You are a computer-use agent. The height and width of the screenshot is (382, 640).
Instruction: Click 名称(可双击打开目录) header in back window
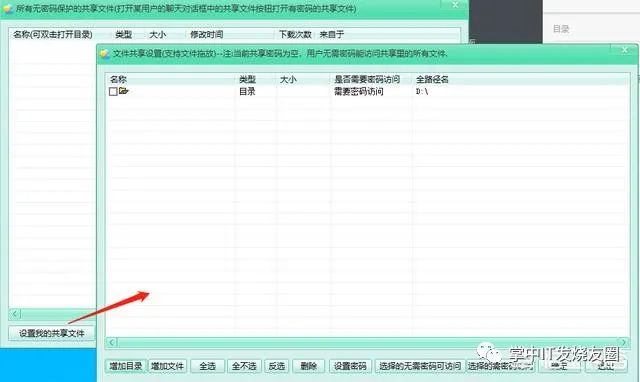[53, 34]
